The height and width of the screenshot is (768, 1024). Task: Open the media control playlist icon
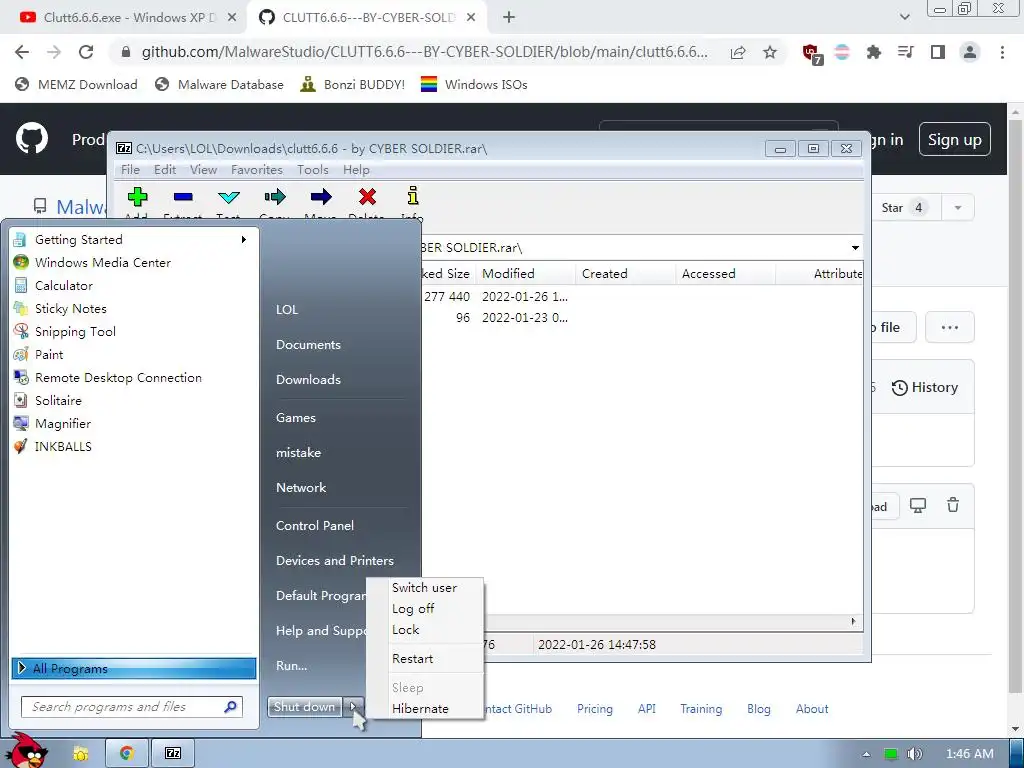coord(906,52)
